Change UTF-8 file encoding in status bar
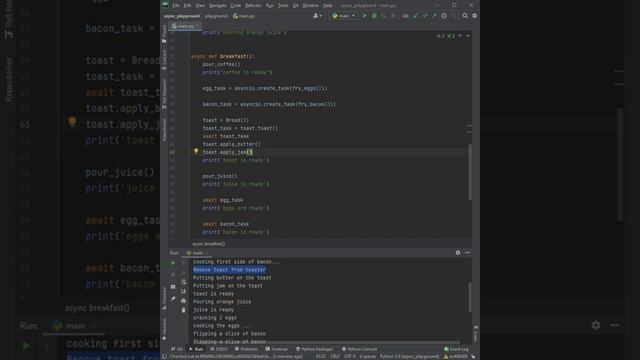The width and height of the screenshot is (640, 360). [x=350, y=356]
